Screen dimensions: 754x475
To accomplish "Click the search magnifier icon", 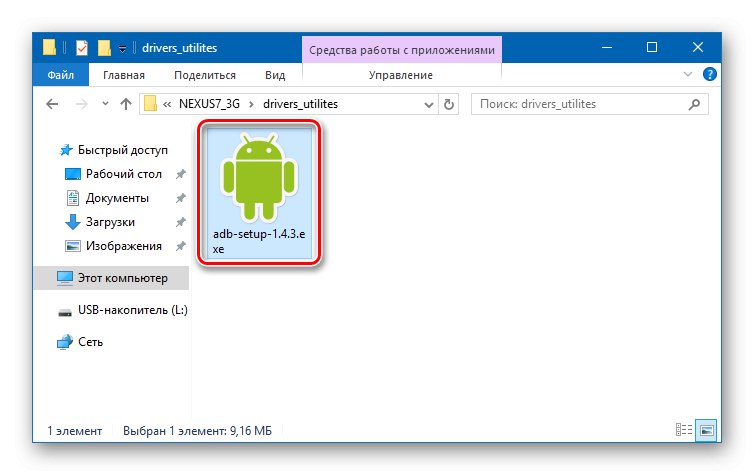I will pos(694,104).
